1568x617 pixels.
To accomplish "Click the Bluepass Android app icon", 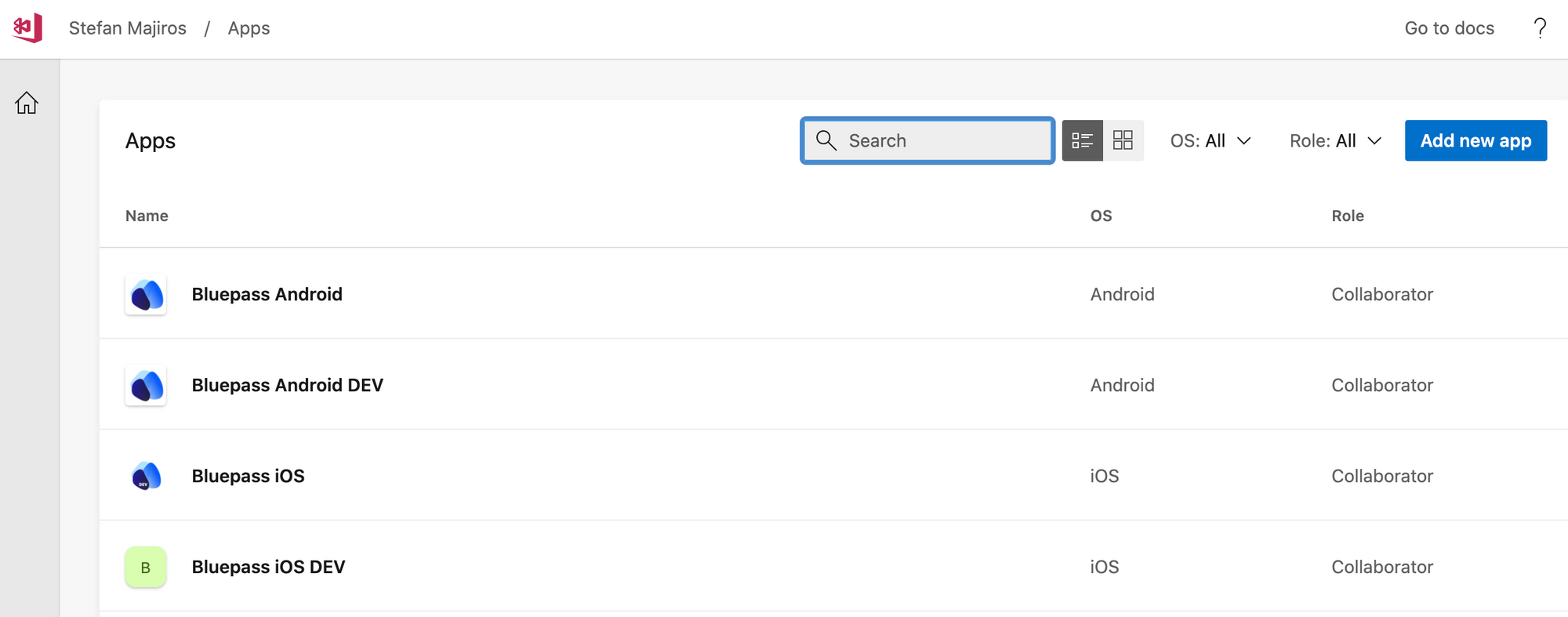I will pos(146,295).
